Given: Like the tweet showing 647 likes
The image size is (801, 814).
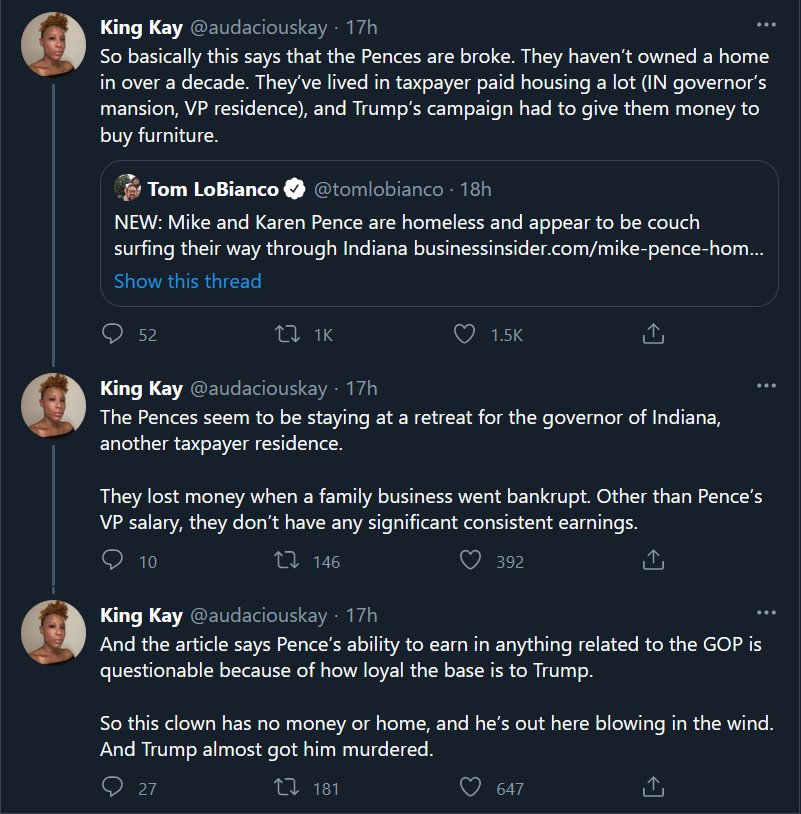Looking at the screenshot, I should pos(470,788).
